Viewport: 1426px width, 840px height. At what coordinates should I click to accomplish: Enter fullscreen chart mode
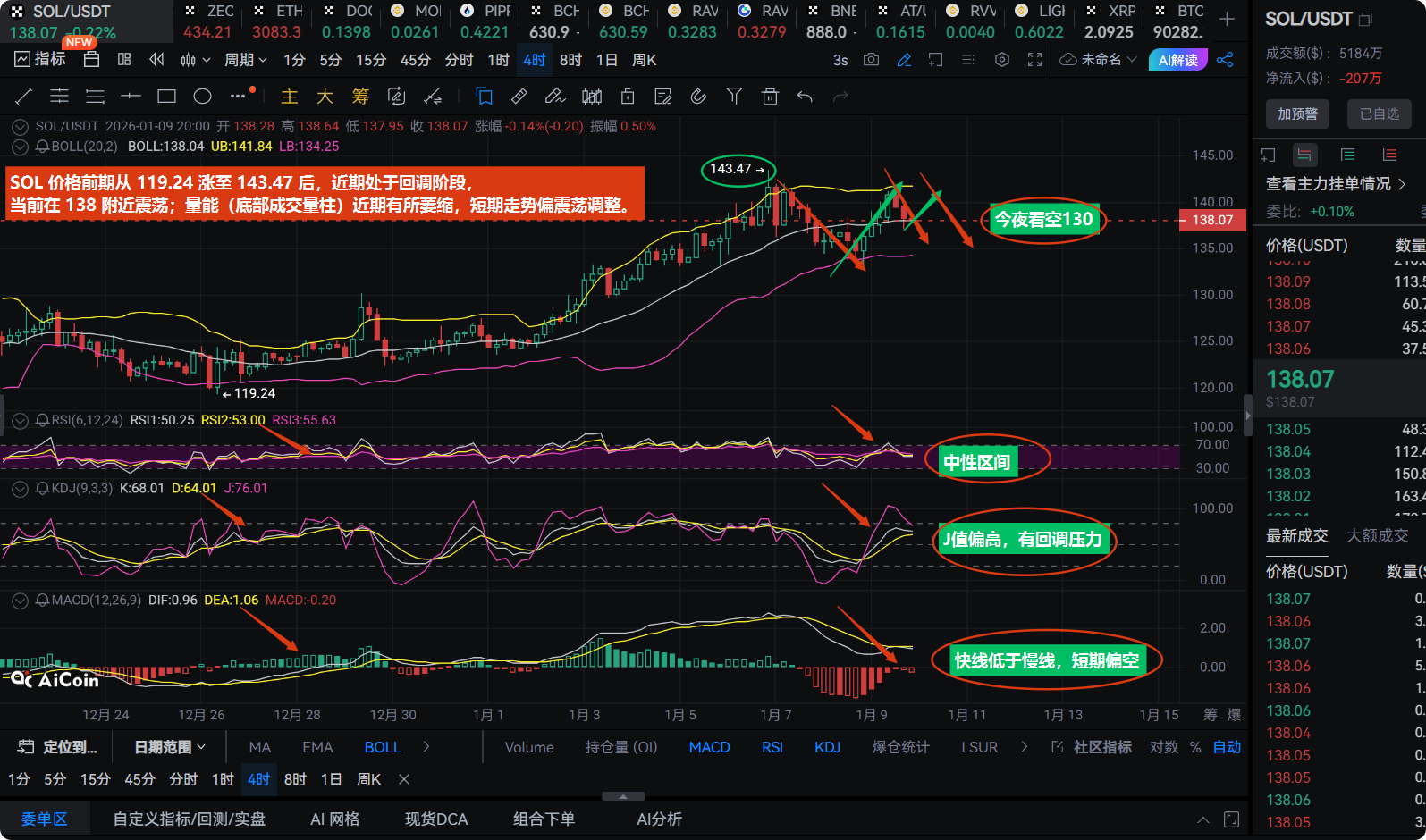pos(1034,60)
